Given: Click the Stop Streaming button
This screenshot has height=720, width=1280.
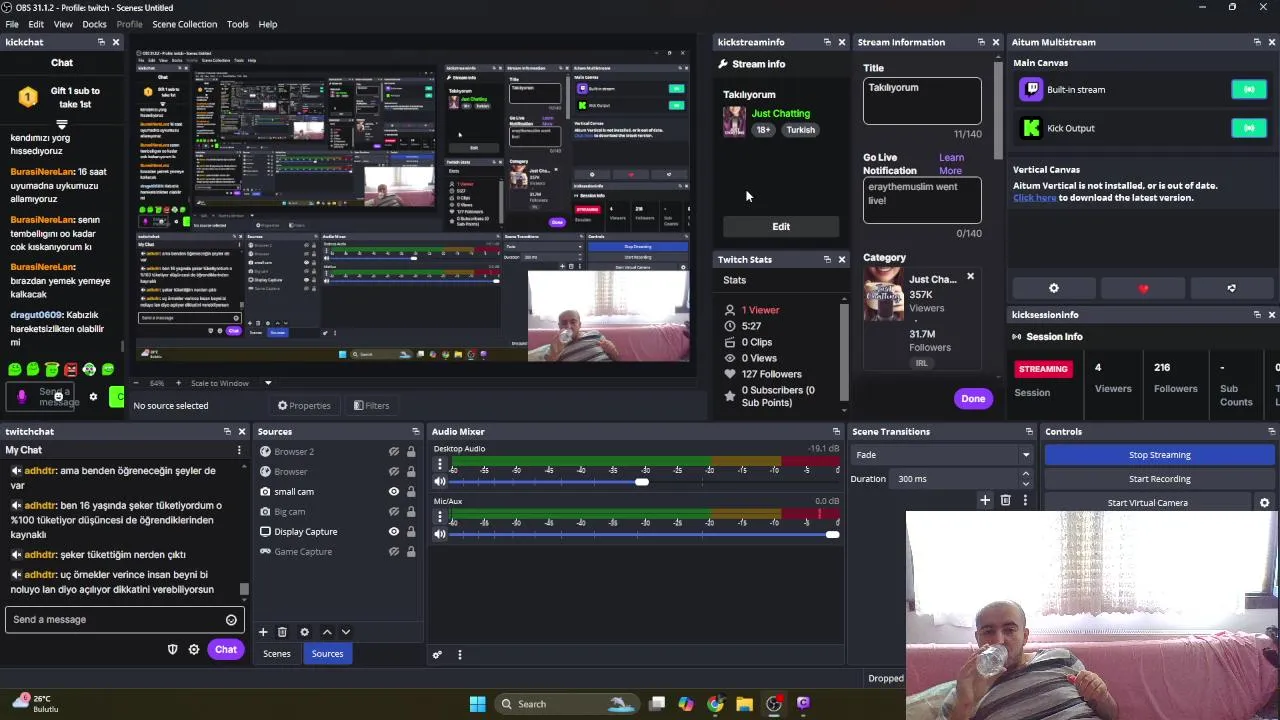Looking at the screenshot, I should point(1159,455).
